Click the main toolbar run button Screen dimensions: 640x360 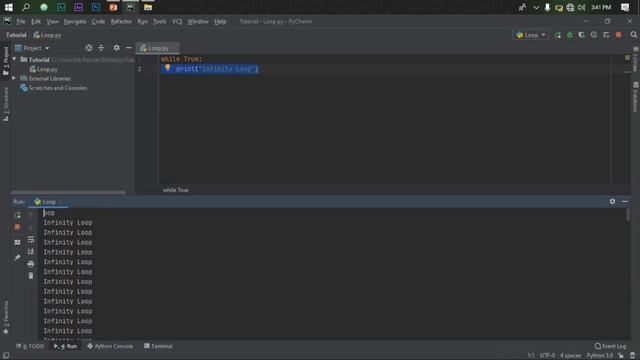(558, 35)
